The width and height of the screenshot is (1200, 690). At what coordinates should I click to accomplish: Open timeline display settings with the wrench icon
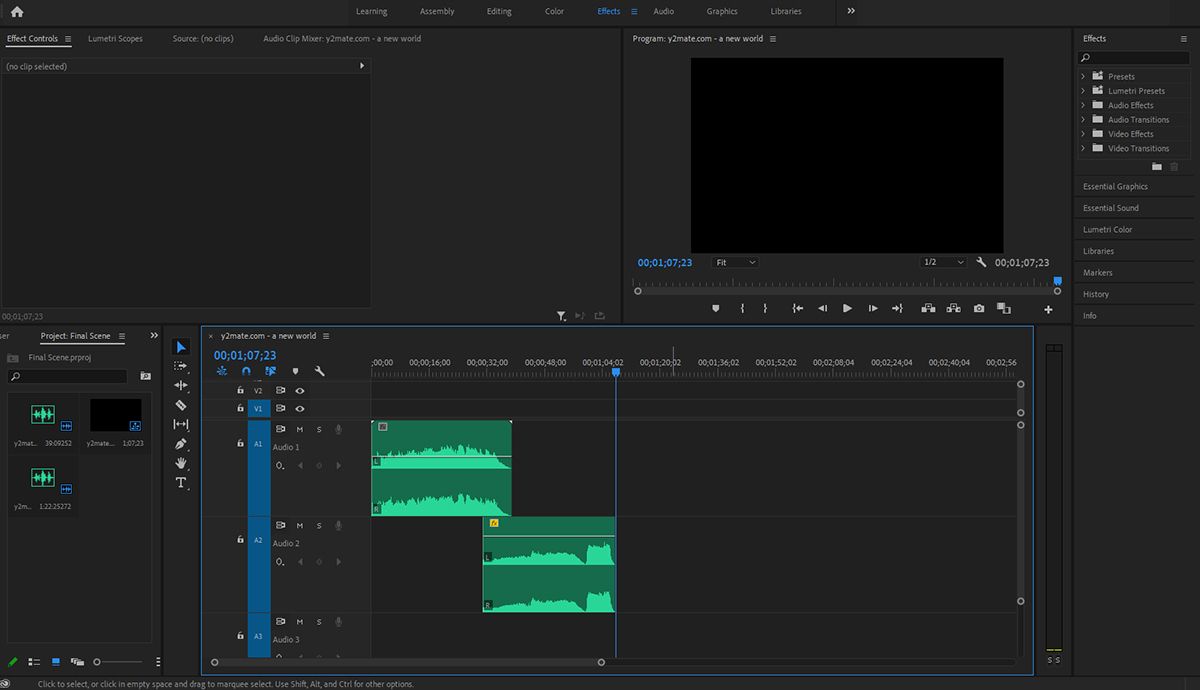click(320, 370)
